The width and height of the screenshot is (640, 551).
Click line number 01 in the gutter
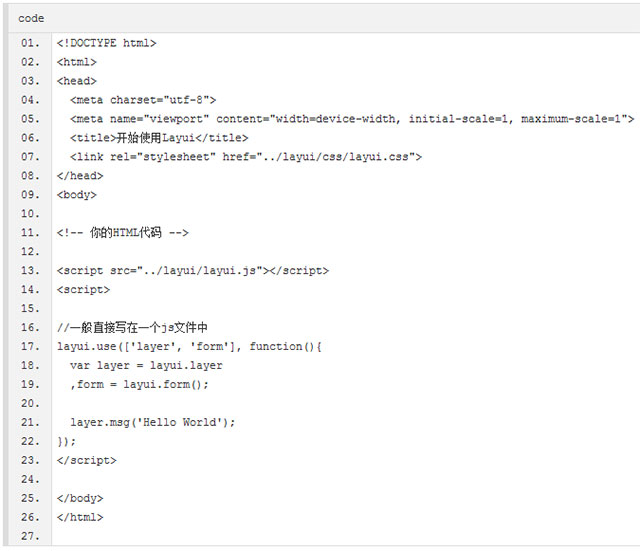pos(29,43)
